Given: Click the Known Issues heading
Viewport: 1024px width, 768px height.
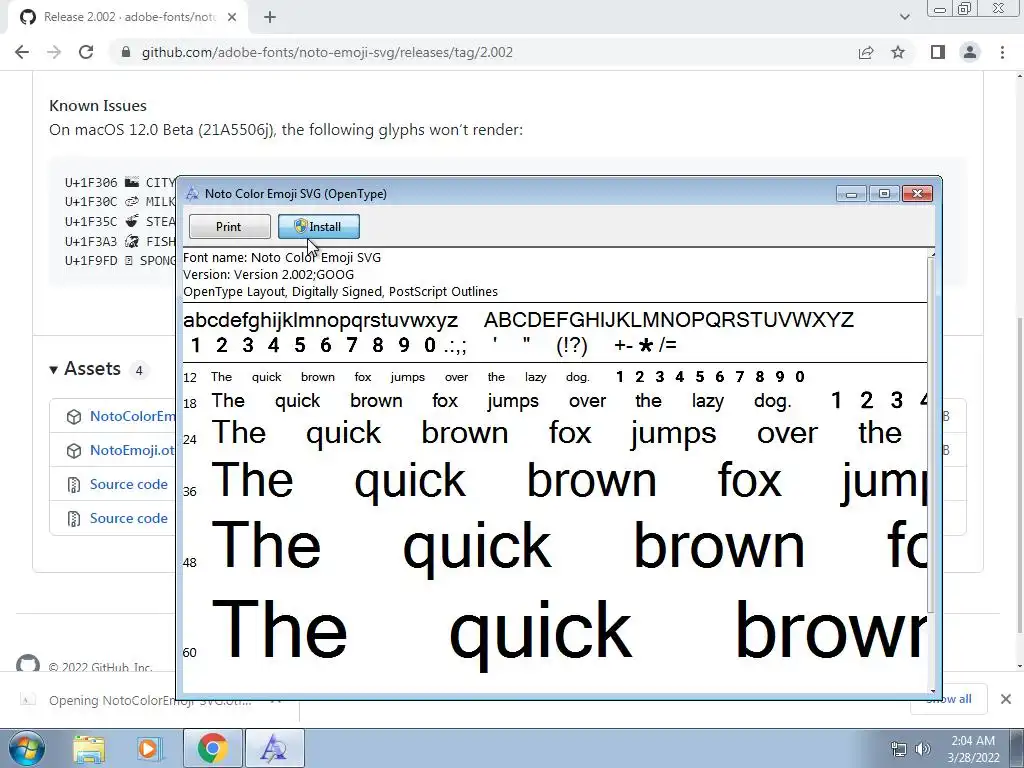Looking at the screenshot, I should [x=98, y=106].
